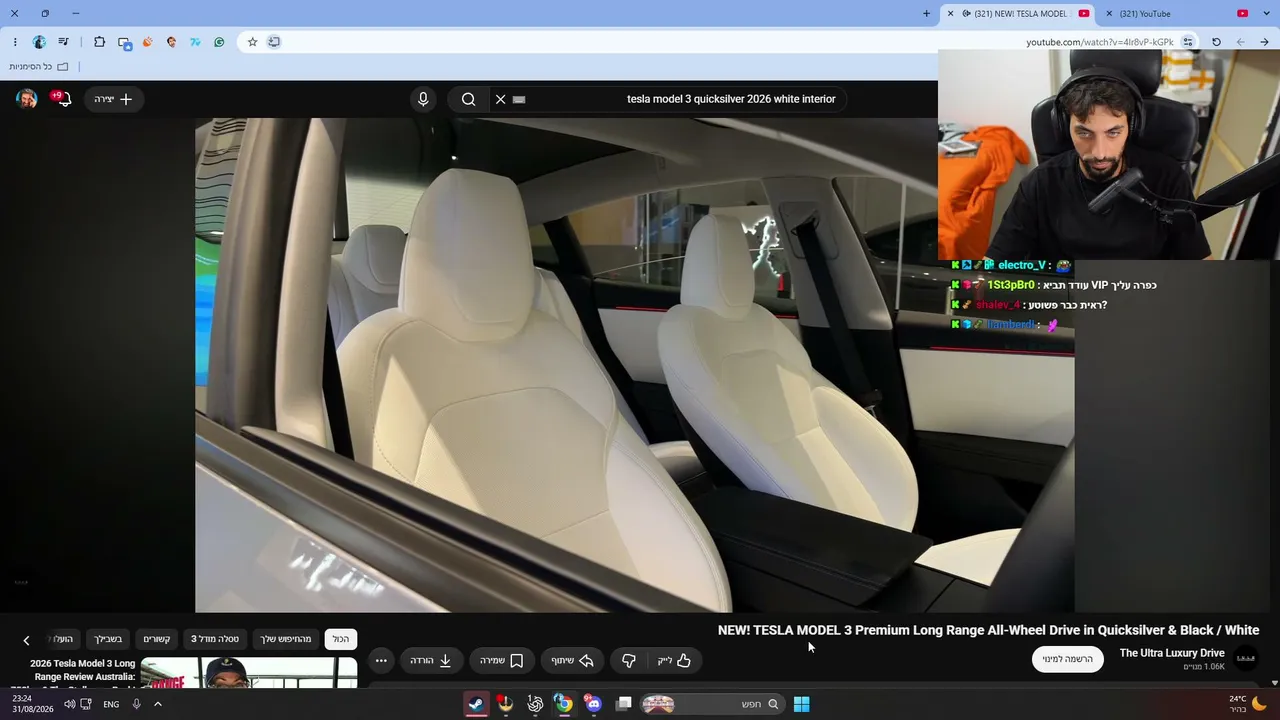1280x720 pixels.
Task: Show hidden system tray icons
Action: pyautogui.click(x=157, y=704)
